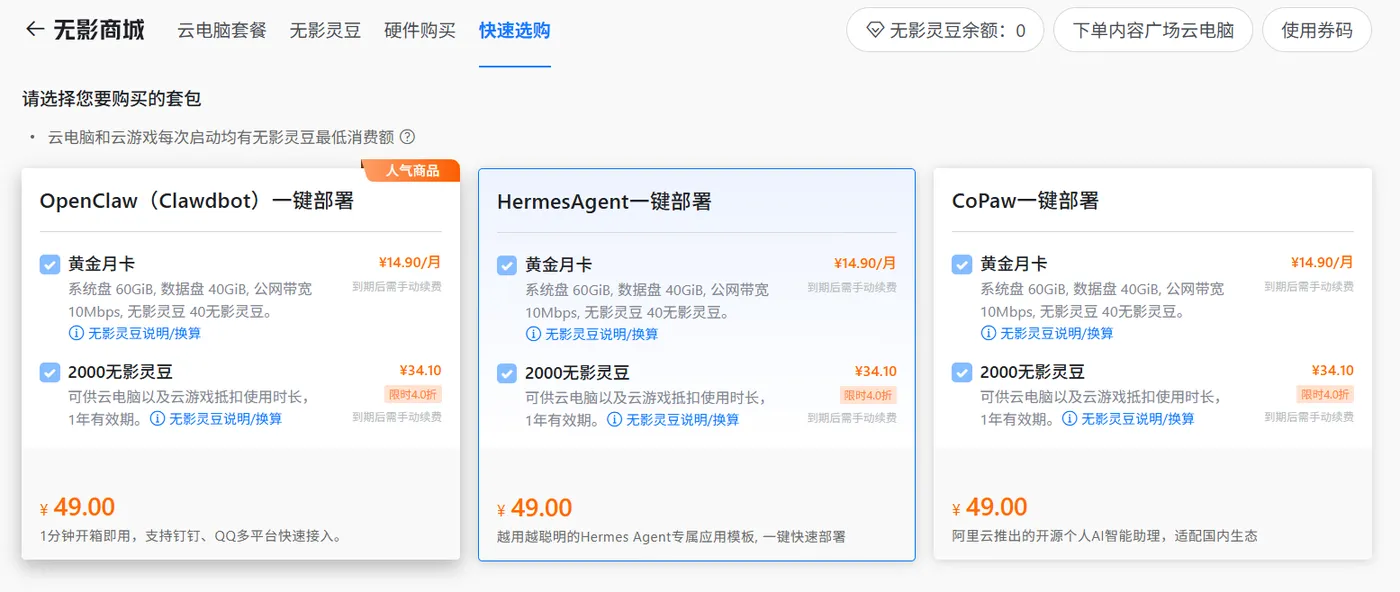
Task: Toggle 黄金月卡 checkbox in the CoPaw card
Action: (x=962, y=264)
